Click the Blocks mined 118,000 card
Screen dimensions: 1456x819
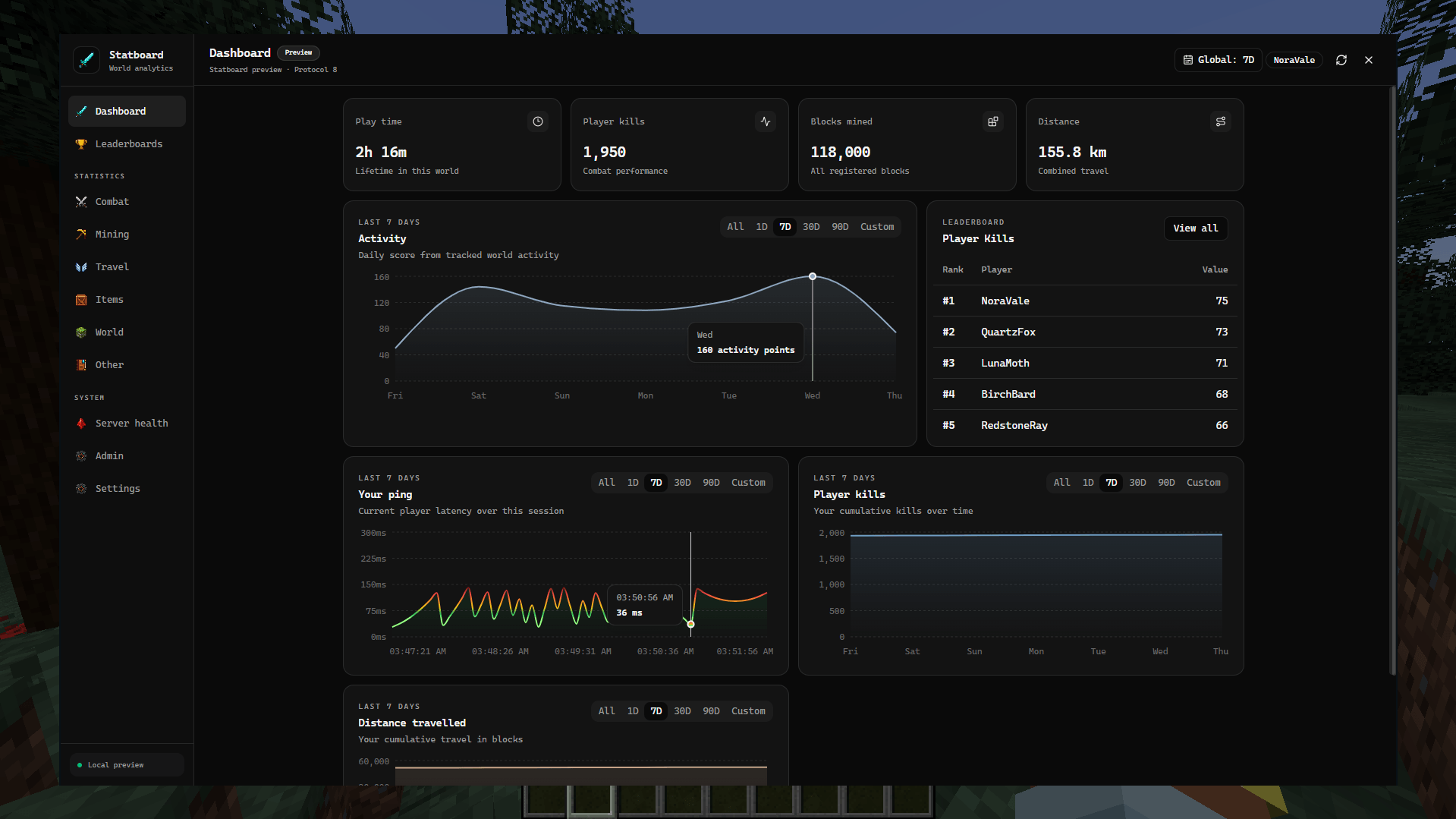(x=907, y=144)
